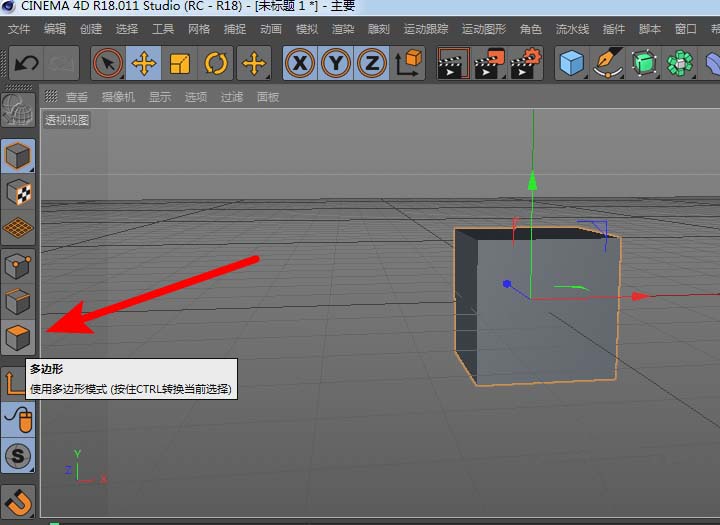Open the green subdivision generator icon
This screenshot has width=720, height=525.
pyautogui.click(x=643, y=63)
